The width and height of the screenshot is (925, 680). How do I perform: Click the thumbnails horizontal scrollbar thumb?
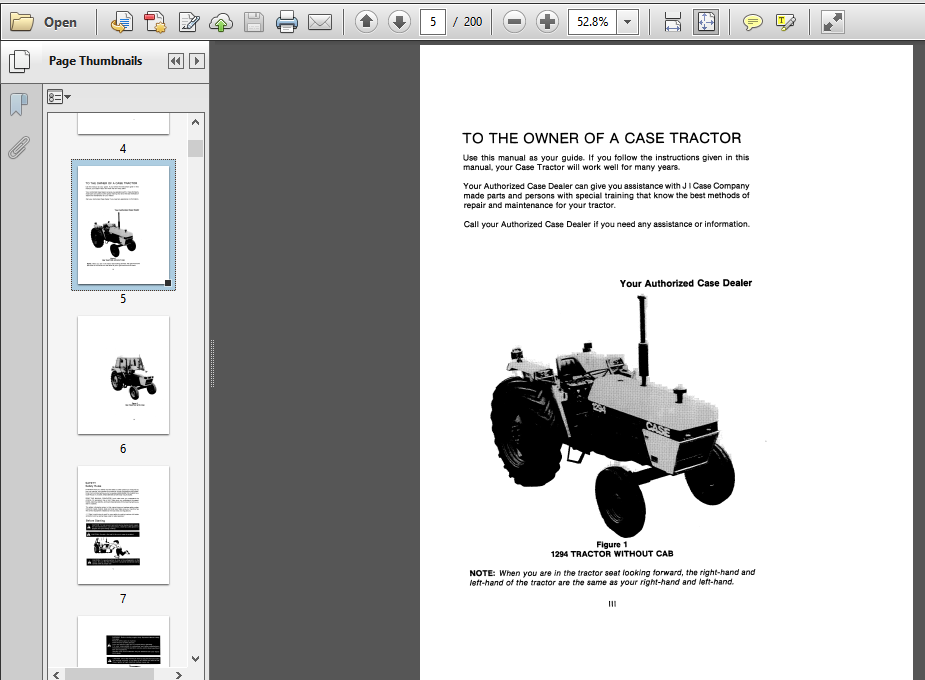point(110,675)
